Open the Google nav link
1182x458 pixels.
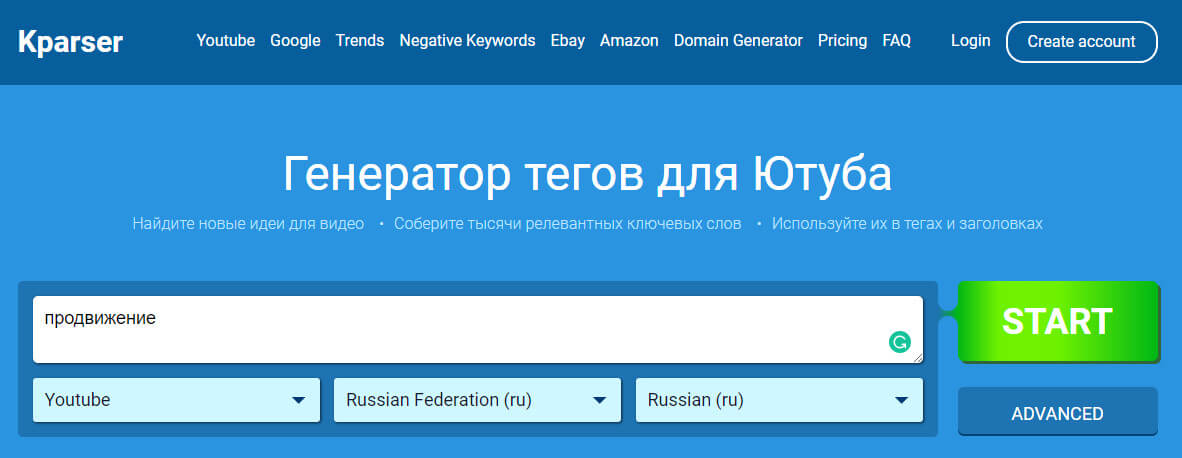[x=296, y=41]
